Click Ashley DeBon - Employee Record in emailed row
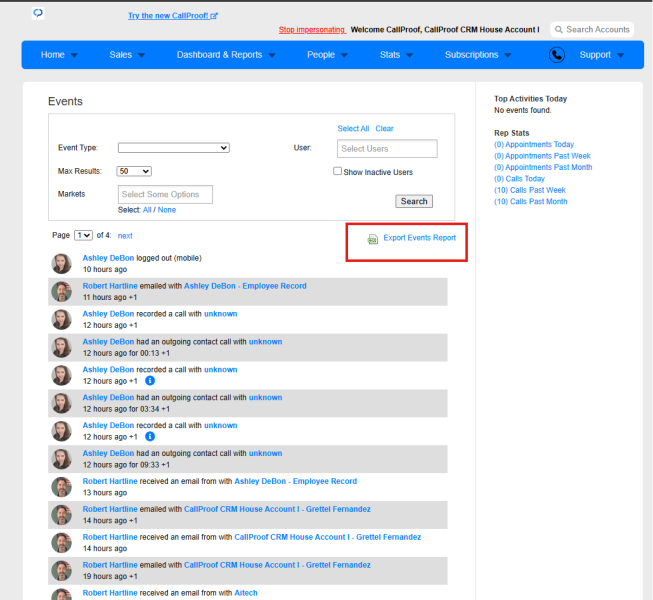The image size is (653, 600). click(245, 286)
